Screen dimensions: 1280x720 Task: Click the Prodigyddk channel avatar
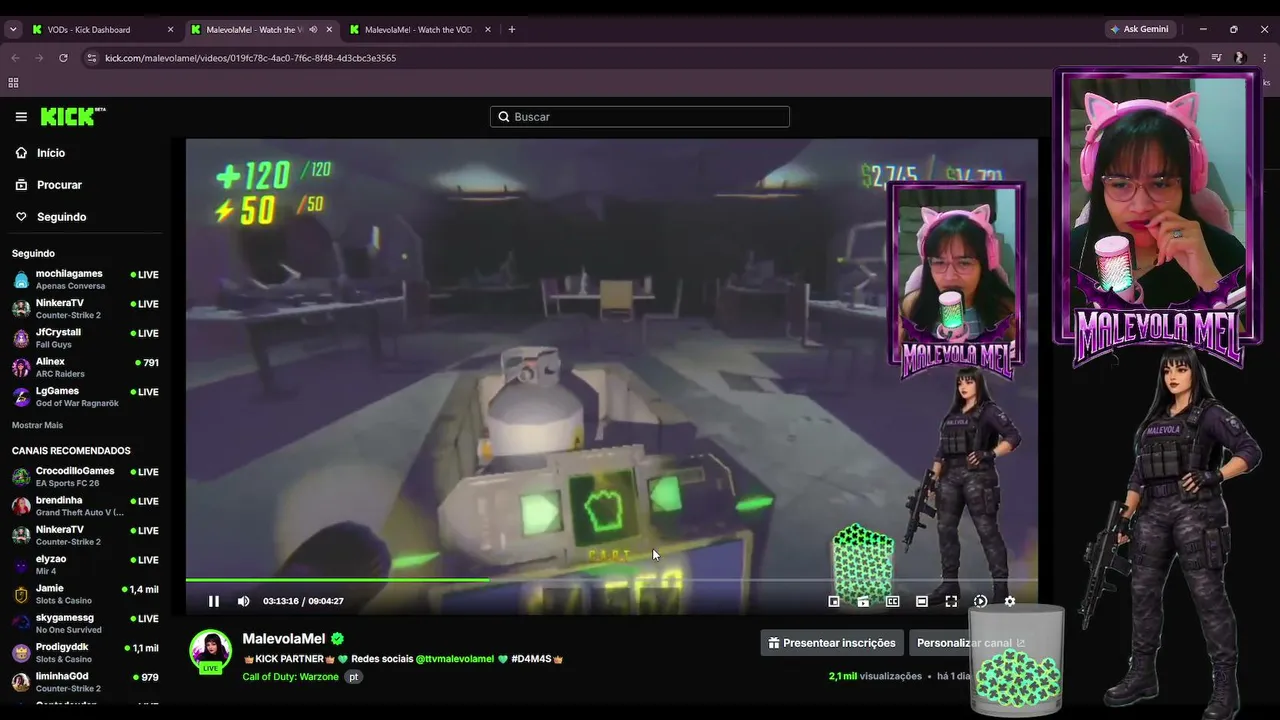21,653
